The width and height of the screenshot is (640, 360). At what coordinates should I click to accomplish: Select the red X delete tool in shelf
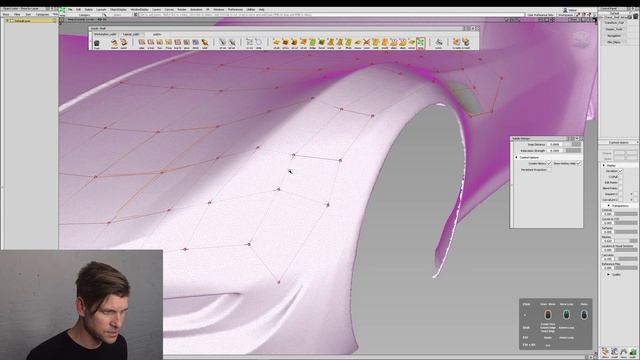pos(367,42)
